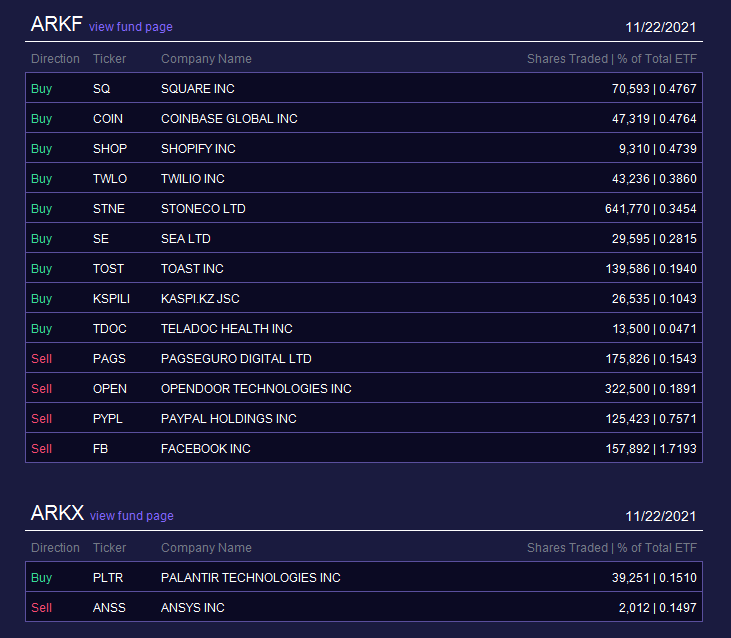Click STNE ticker cell

coord(109,209)
